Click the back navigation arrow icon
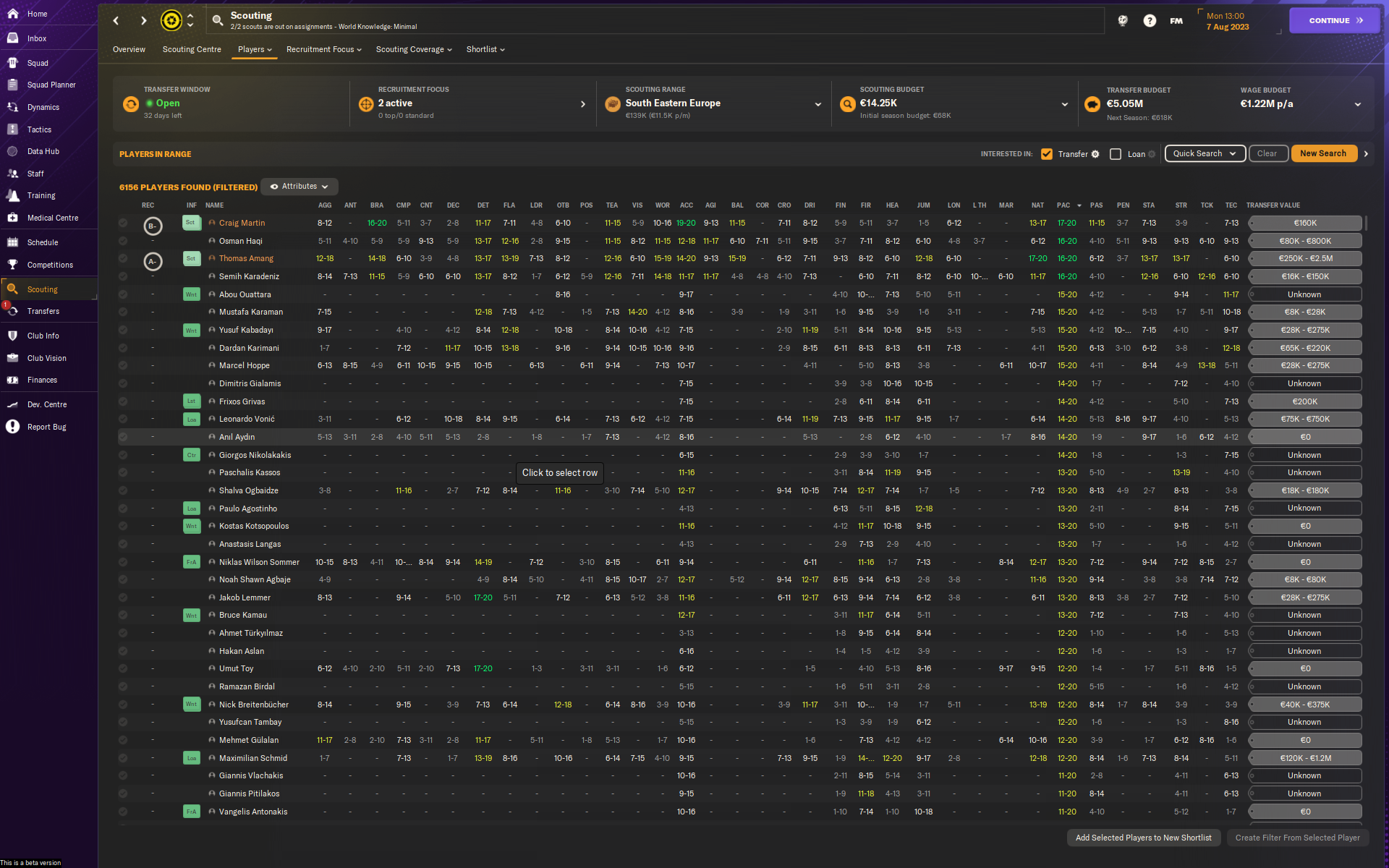This screenshot has height=868, width=1389. point(118,20)
